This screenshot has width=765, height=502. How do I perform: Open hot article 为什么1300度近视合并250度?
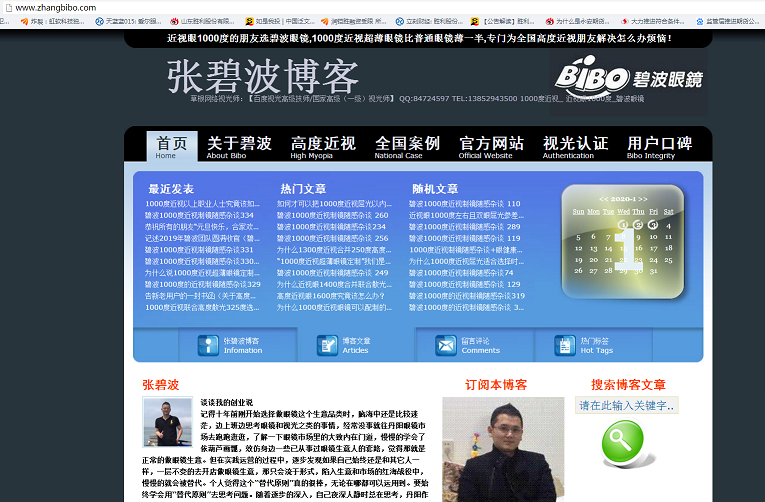click(x=334, y=250)
